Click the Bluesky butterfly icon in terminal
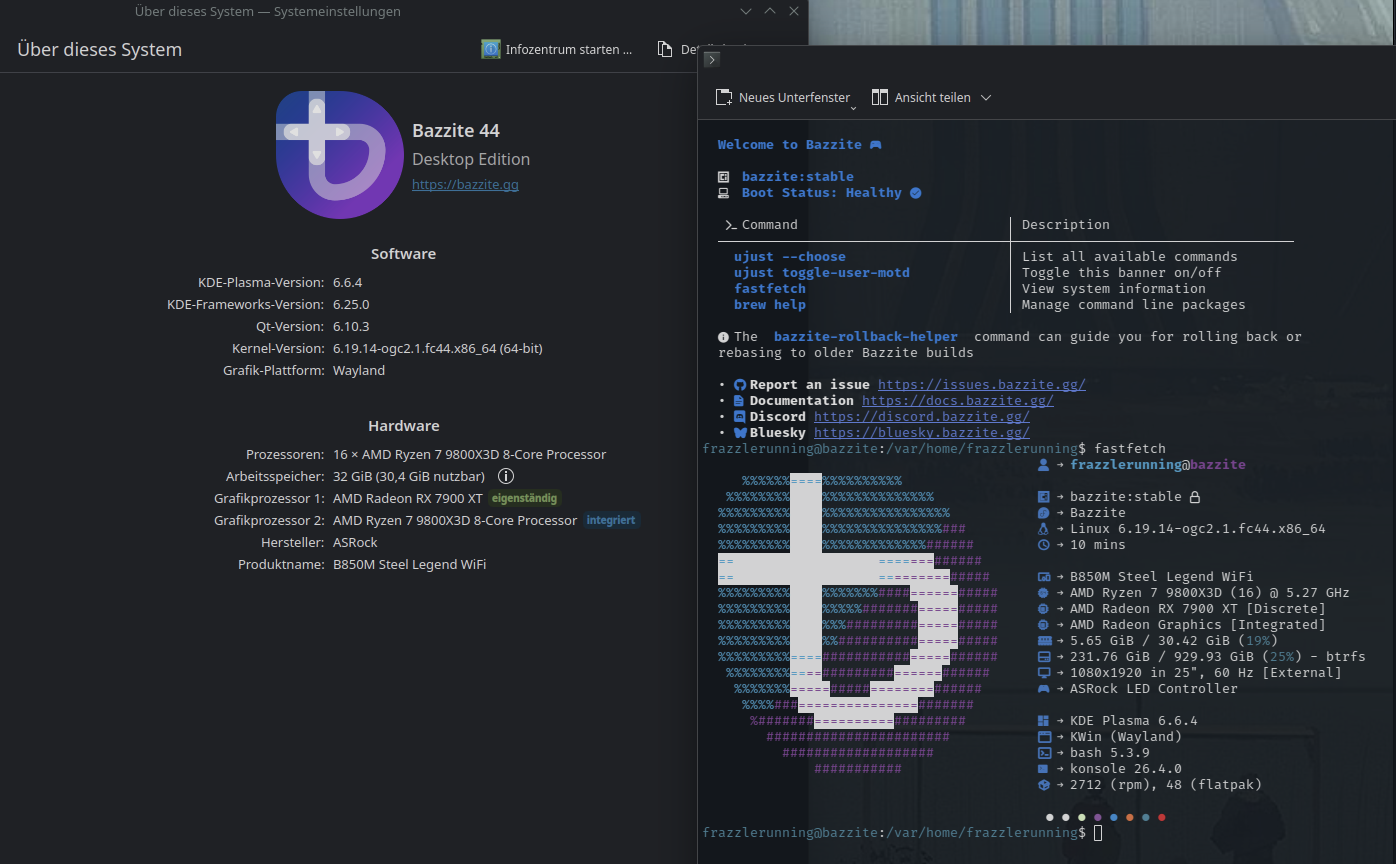1396x864 pixels. tap(740, 433)
